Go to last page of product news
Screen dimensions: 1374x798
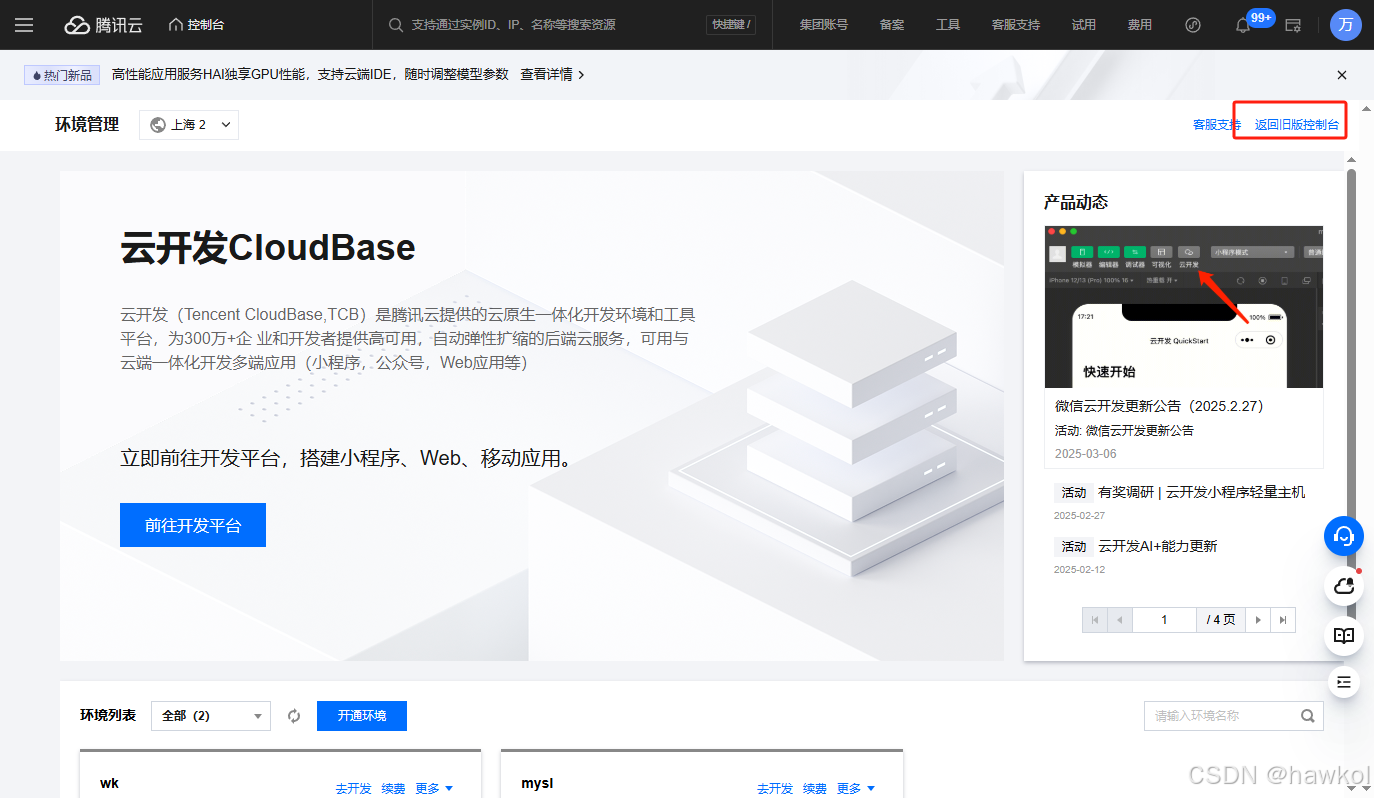point(1283,620)
